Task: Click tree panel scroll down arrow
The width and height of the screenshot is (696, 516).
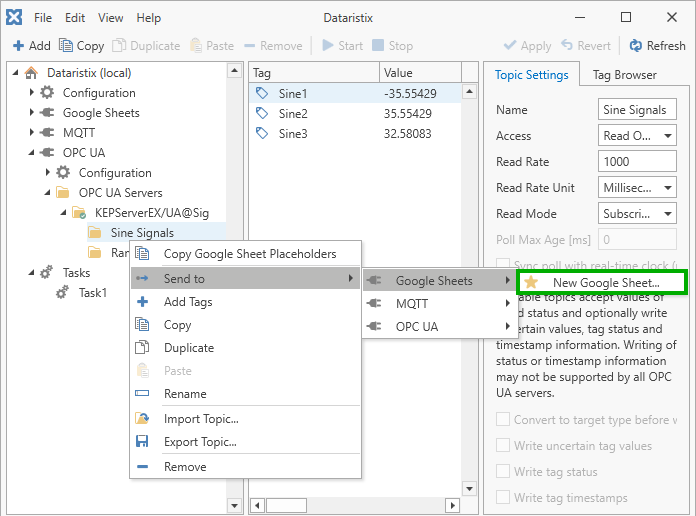Action: point(234,505)
